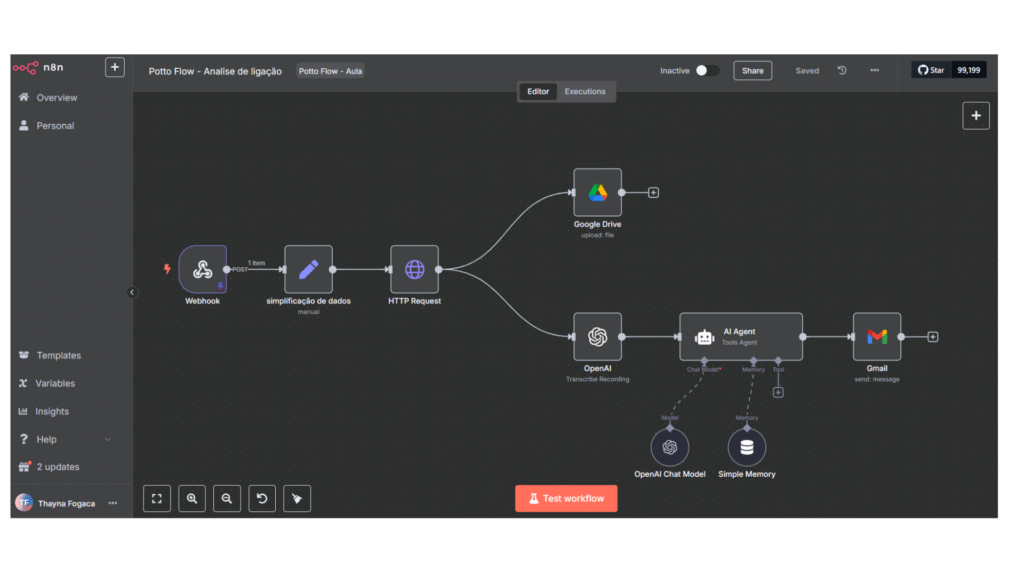Click the GitHub Star button
The height and width of the screenshot is (576, 1024).
tap(931, 70)
